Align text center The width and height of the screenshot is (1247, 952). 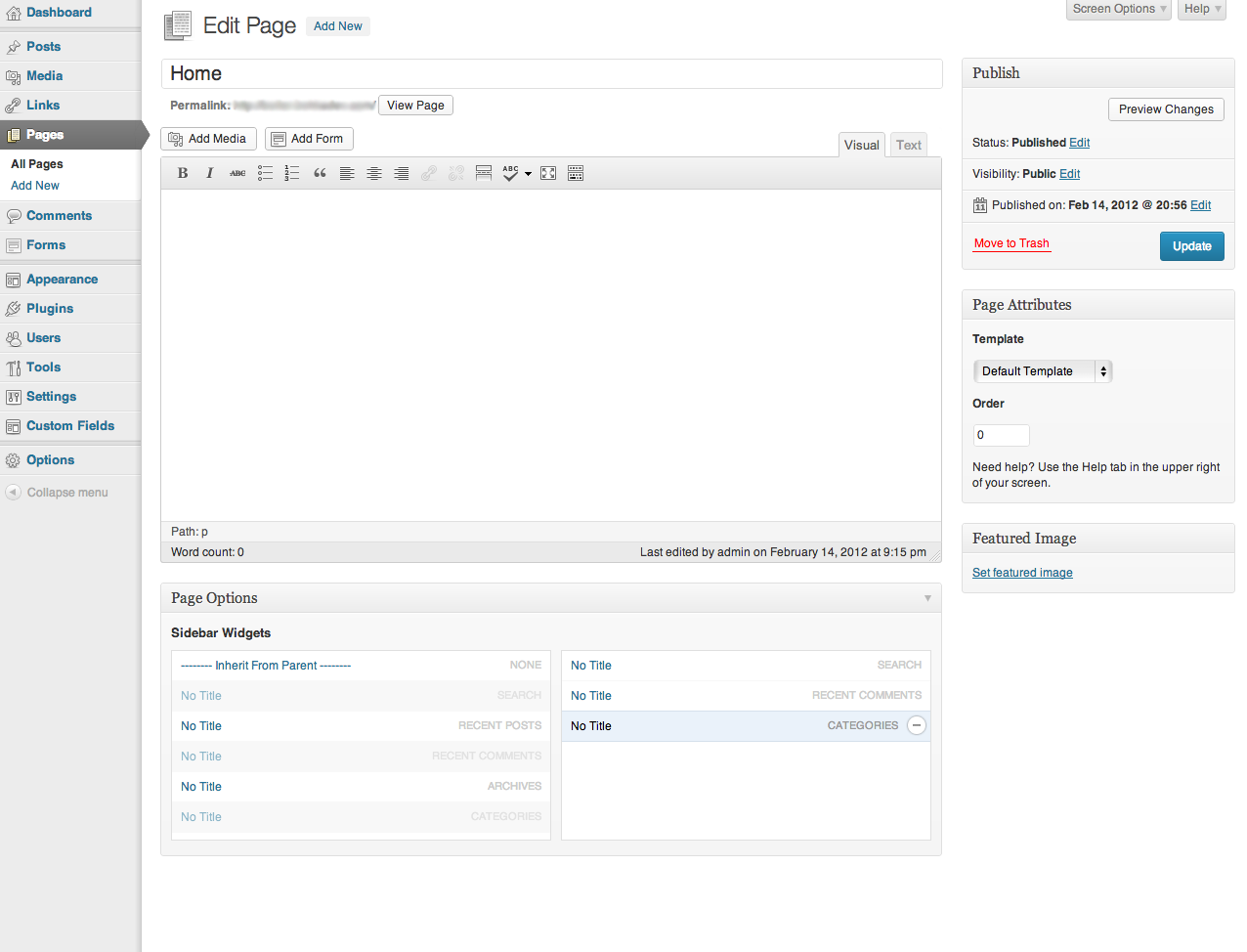click(374, 173)
